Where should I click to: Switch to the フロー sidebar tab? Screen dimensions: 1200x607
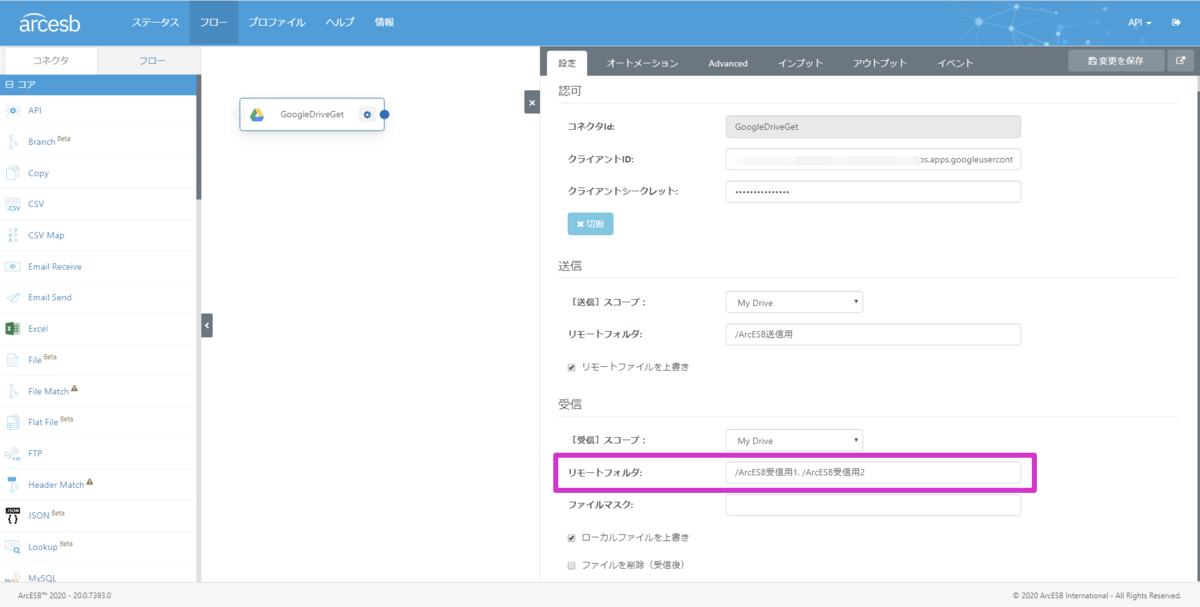click(152, 61)
